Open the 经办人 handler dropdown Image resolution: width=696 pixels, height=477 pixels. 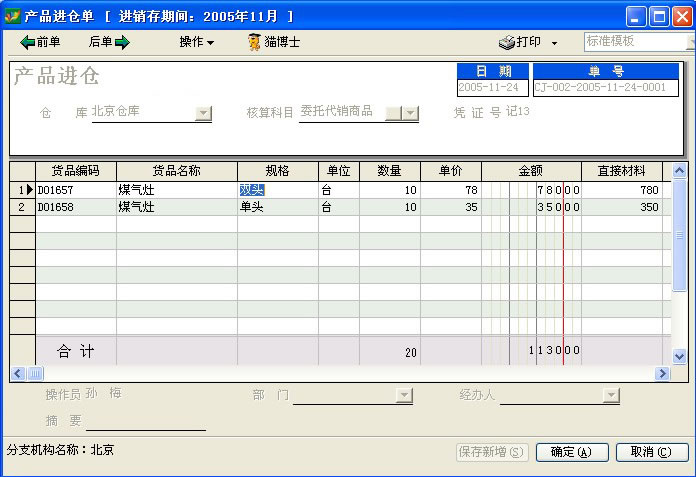(x=611, y=395)
